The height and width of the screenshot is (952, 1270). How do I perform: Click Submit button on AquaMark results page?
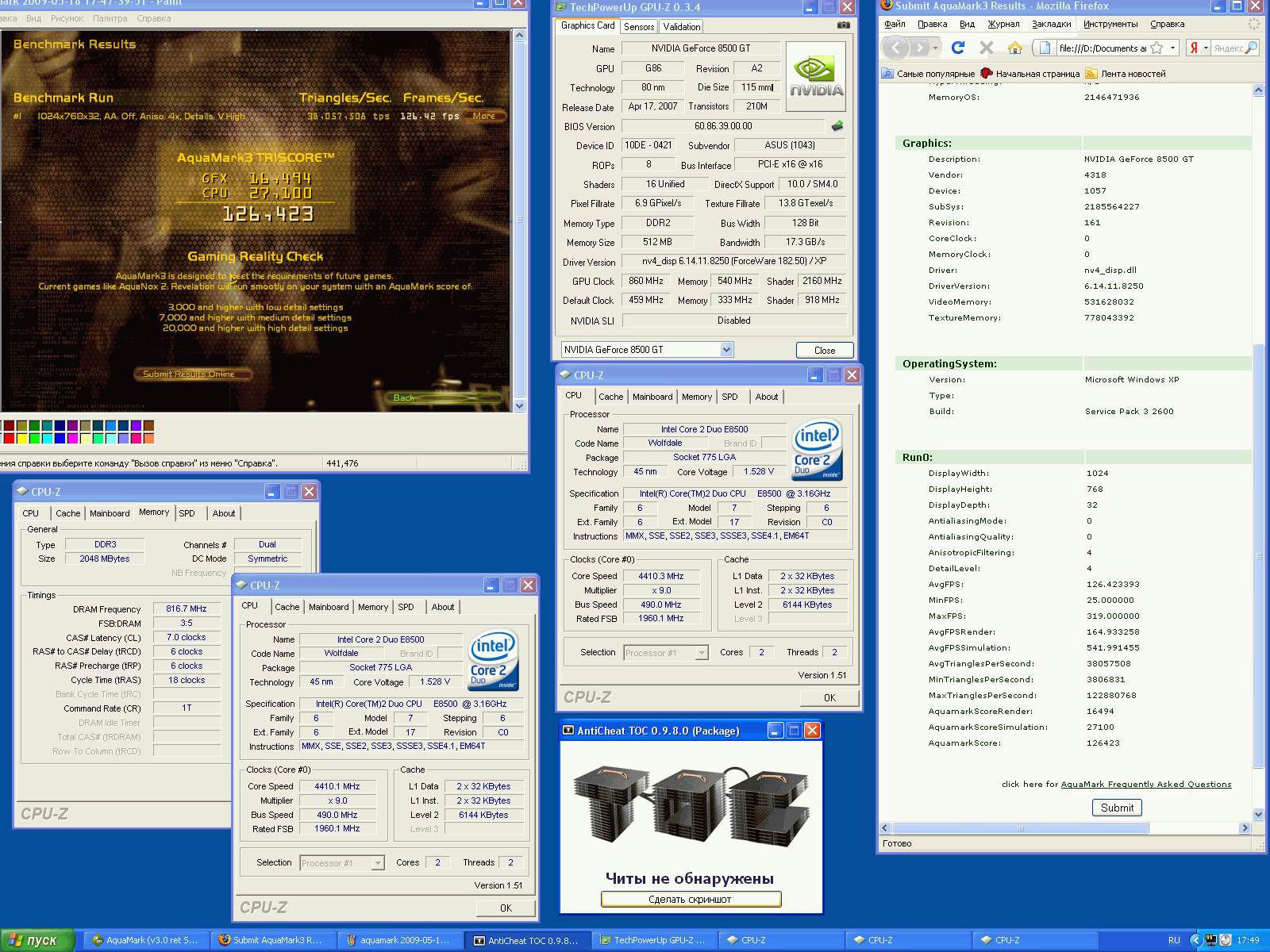1117,808
